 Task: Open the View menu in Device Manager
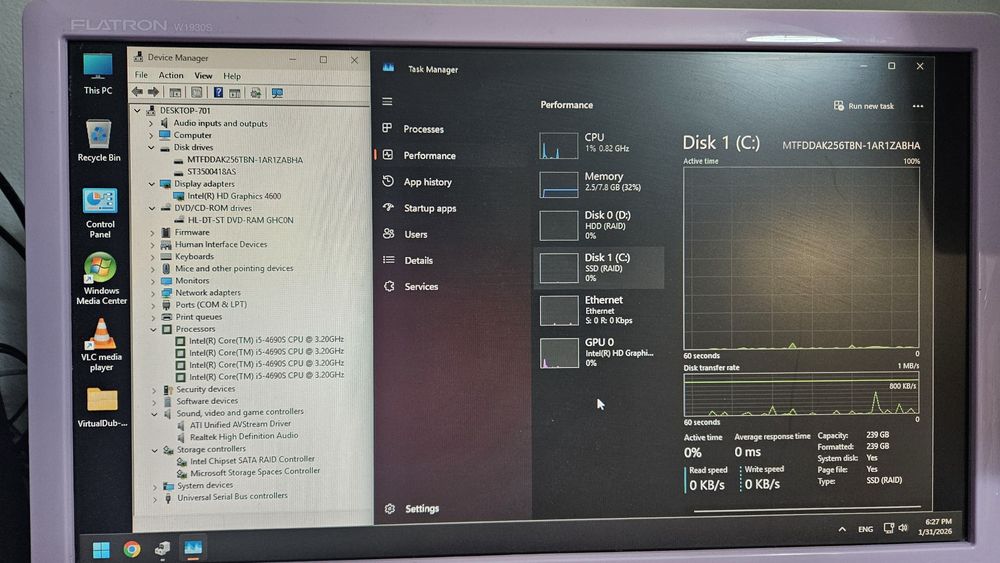pyautogui.click(x=203, y=75)
